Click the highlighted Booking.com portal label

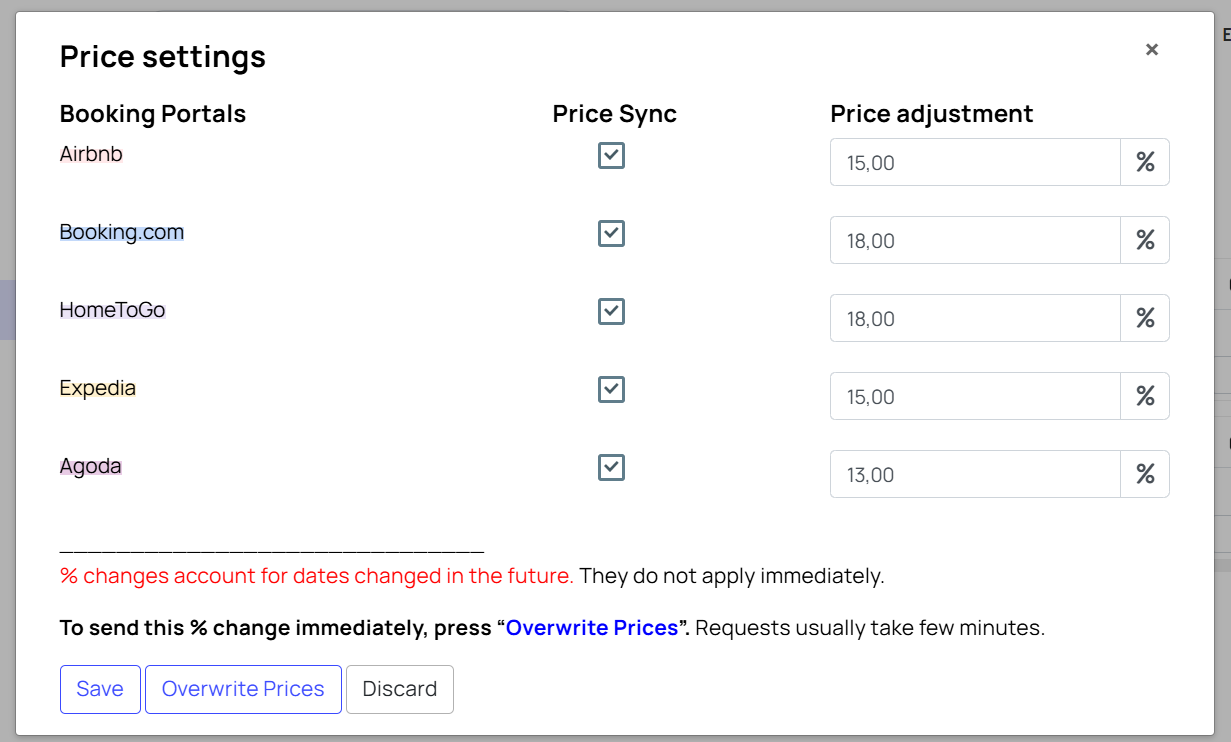[122, 232]
